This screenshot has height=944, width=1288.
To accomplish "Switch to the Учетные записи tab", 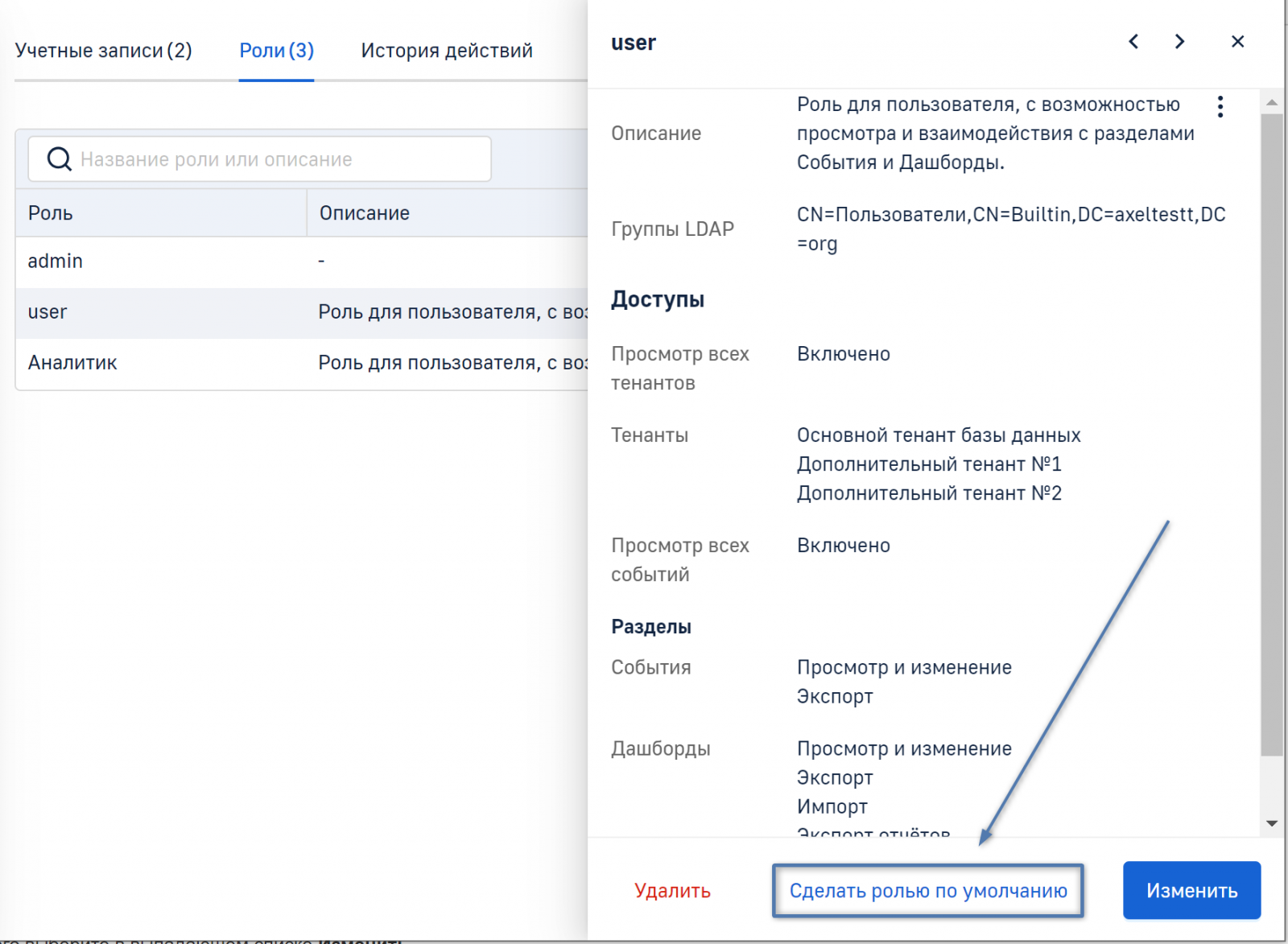I will 103,51.
